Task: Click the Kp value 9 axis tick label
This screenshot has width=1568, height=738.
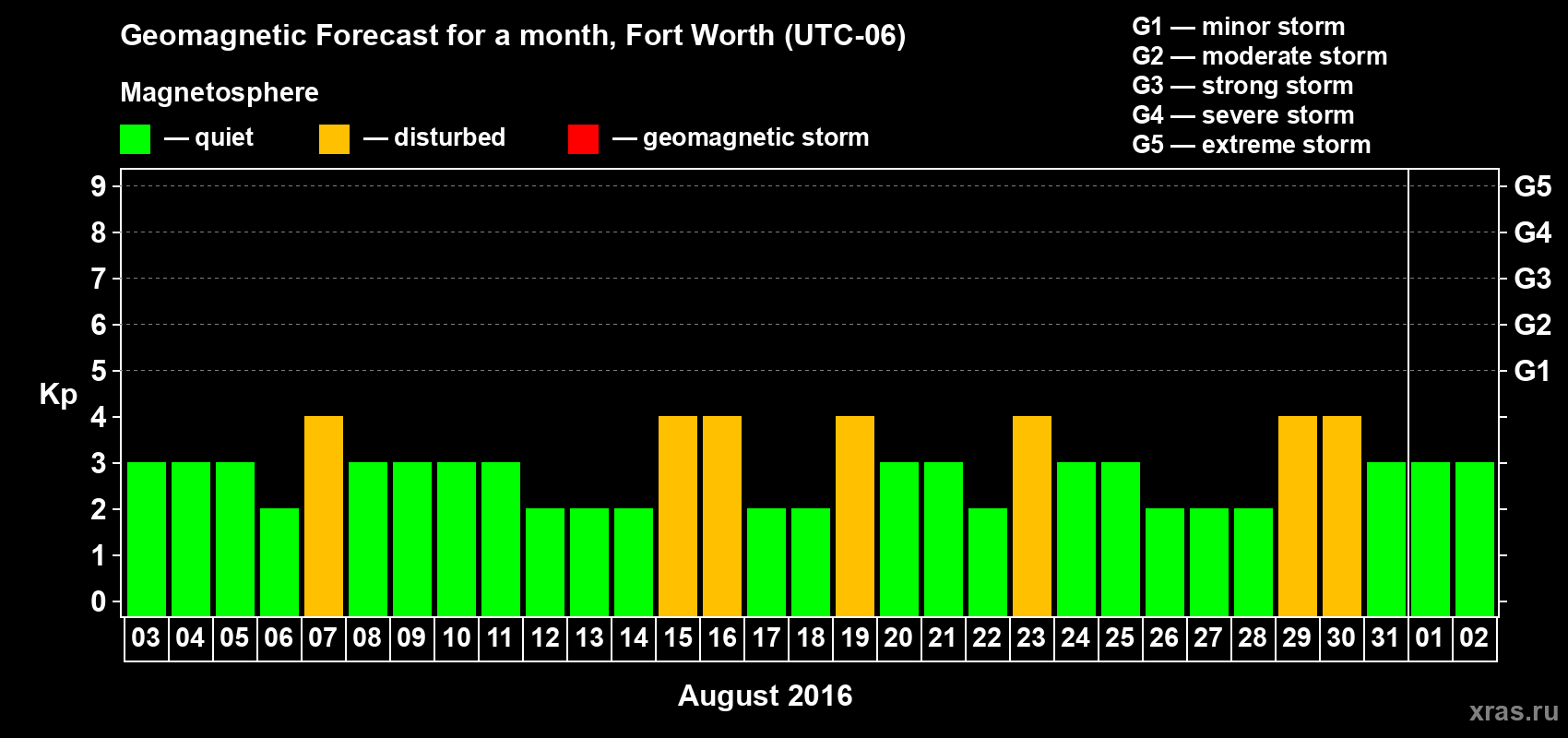Action: [99, 186]
